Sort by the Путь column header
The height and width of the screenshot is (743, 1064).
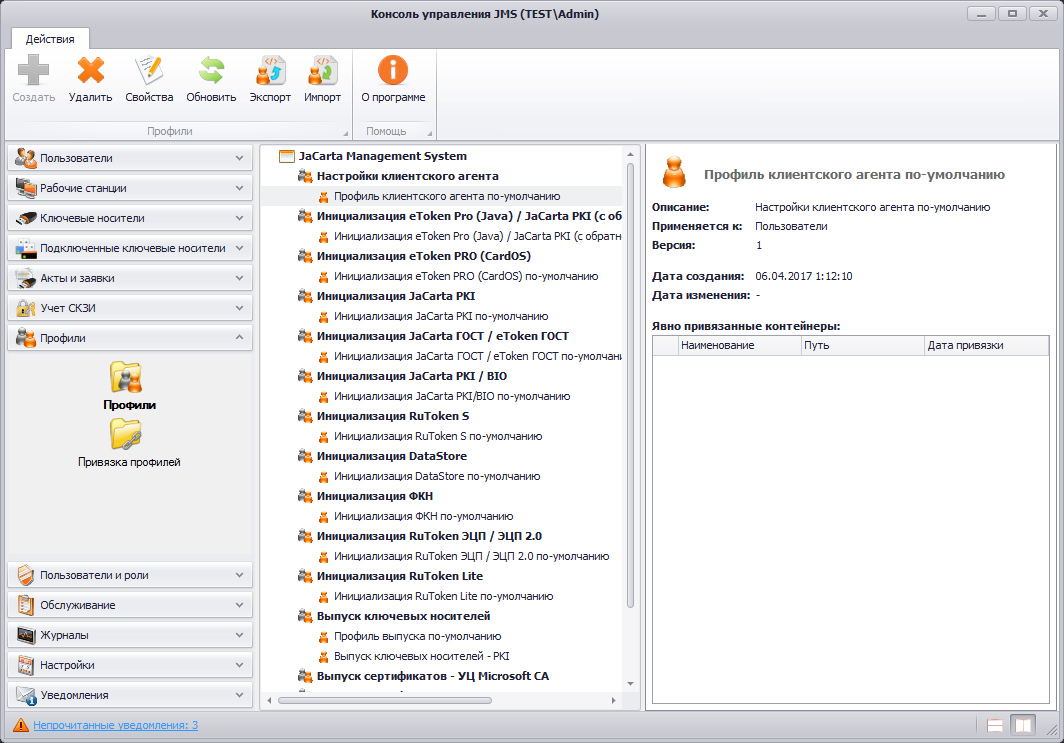tap(863, 345)
